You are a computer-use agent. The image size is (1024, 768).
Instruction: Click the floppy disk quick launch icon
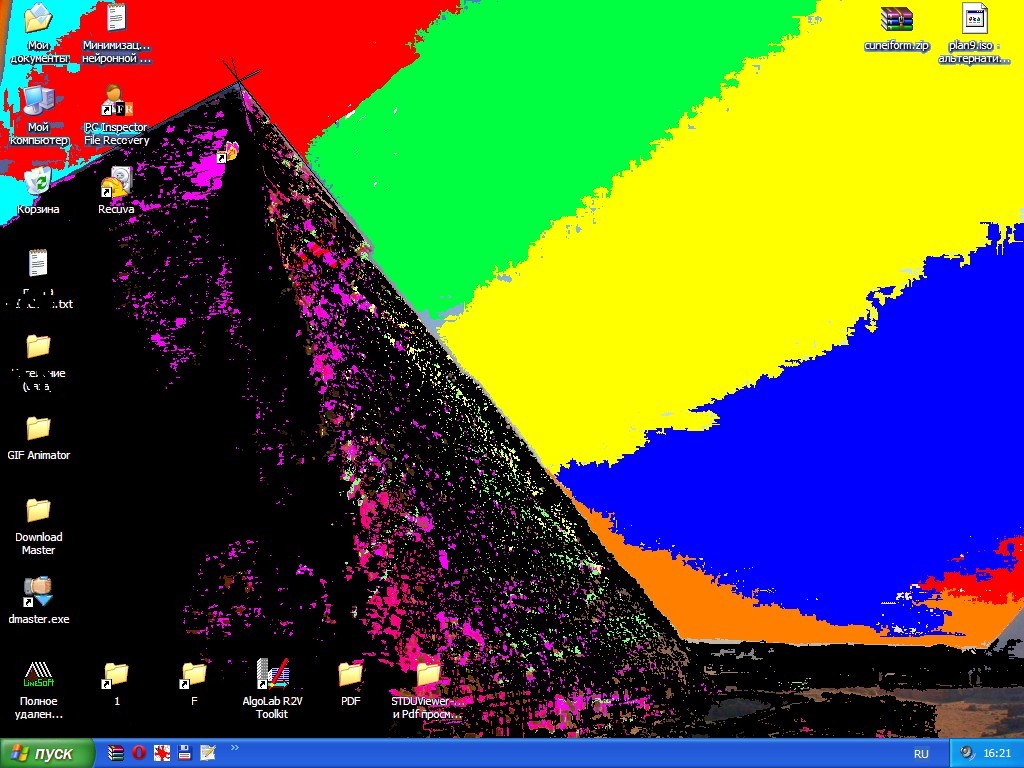(x=185, y=752)
